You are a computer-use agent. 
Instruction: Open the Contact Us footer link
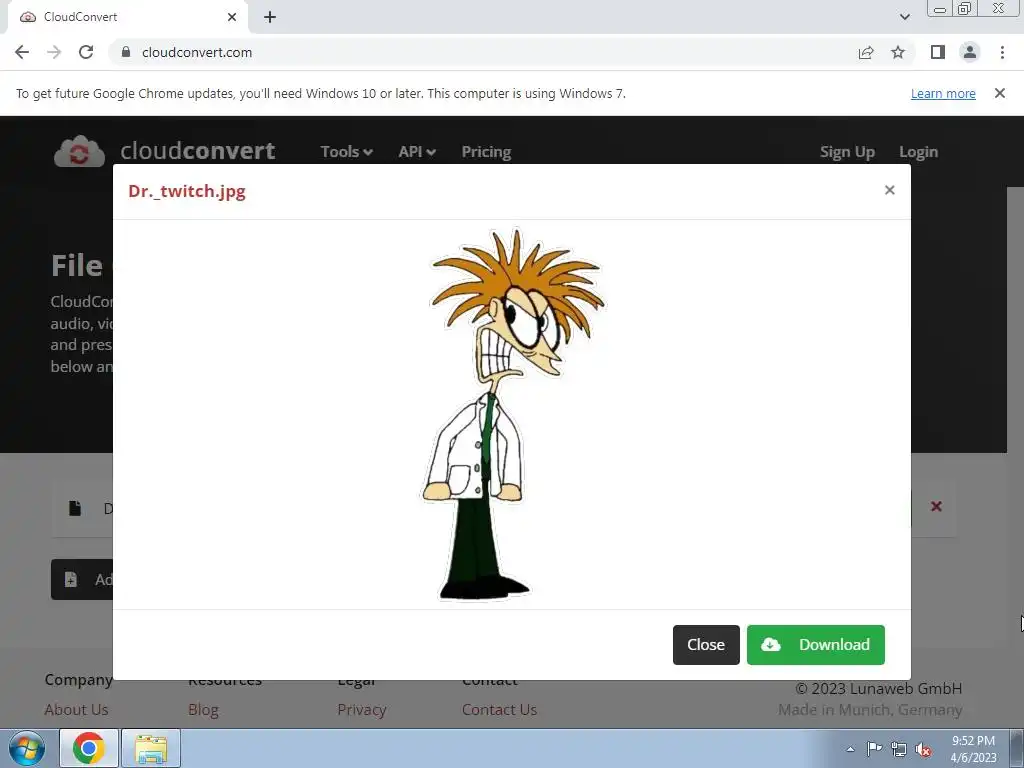coord(500,709)
